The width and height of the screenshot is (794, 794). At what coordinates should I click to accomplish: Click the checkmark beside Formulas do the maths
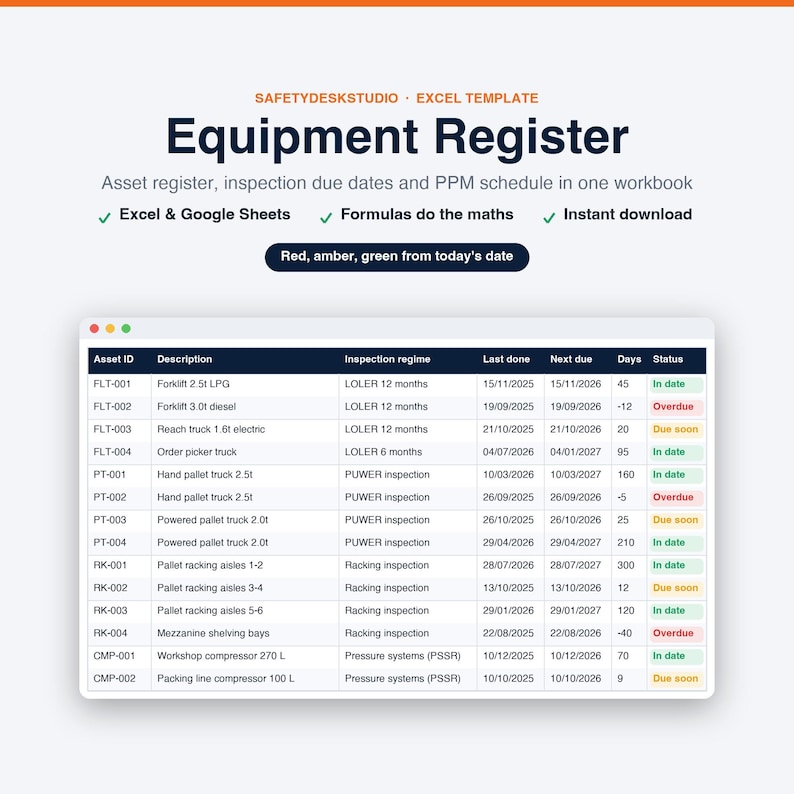tap(326, 218)
